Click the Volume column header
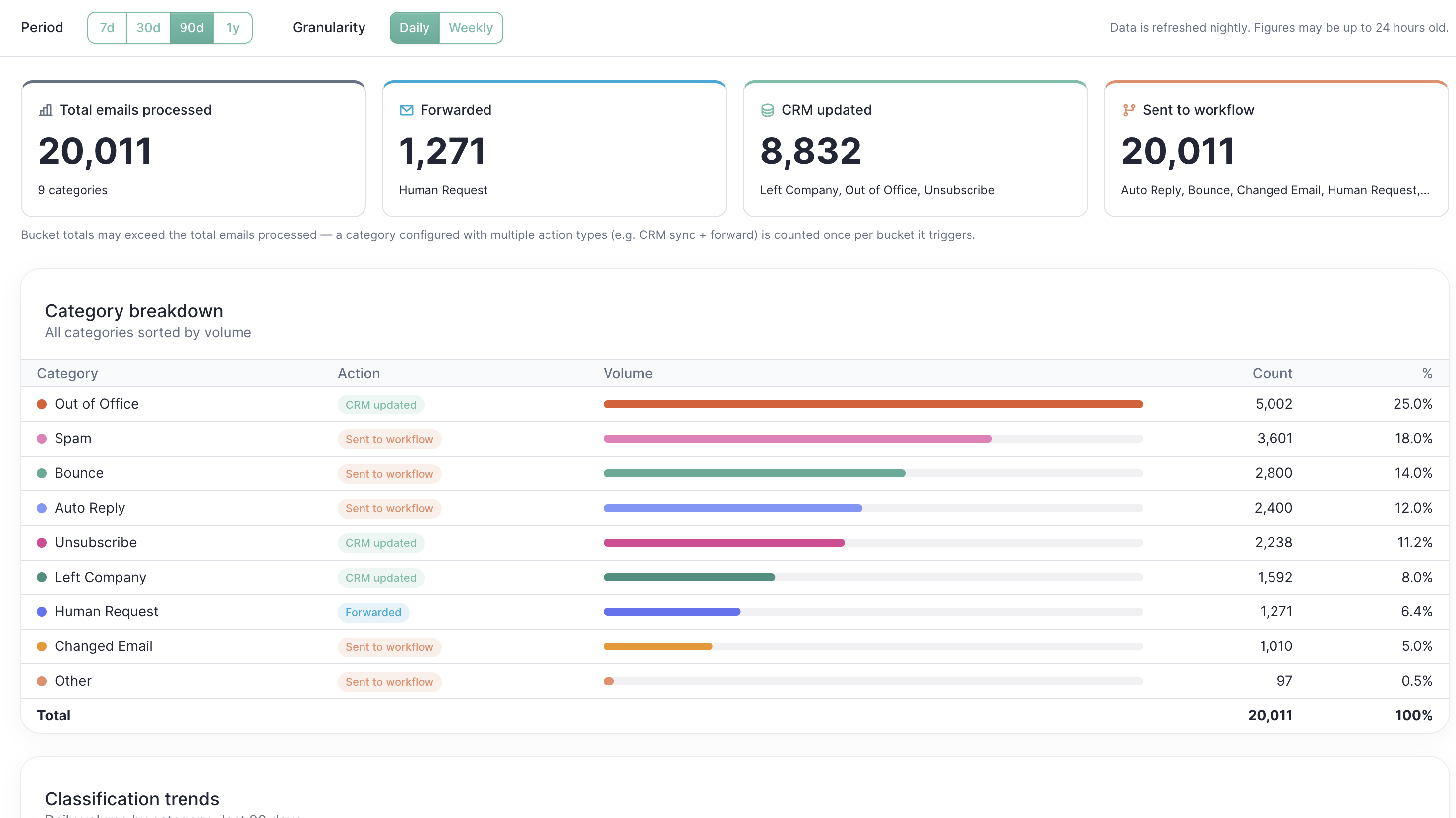1456x818 pixels. [628, 373]
